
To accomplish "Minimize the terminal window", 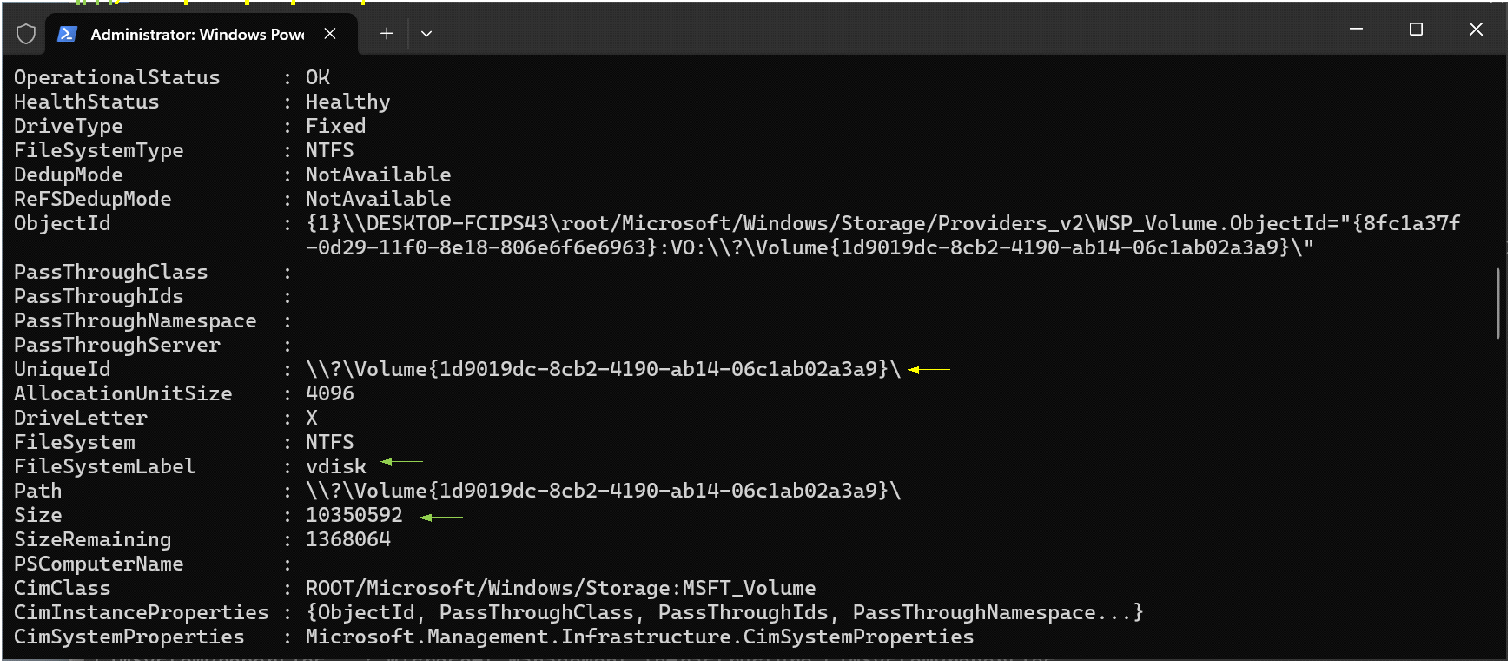I will (x=1355, y=30).
